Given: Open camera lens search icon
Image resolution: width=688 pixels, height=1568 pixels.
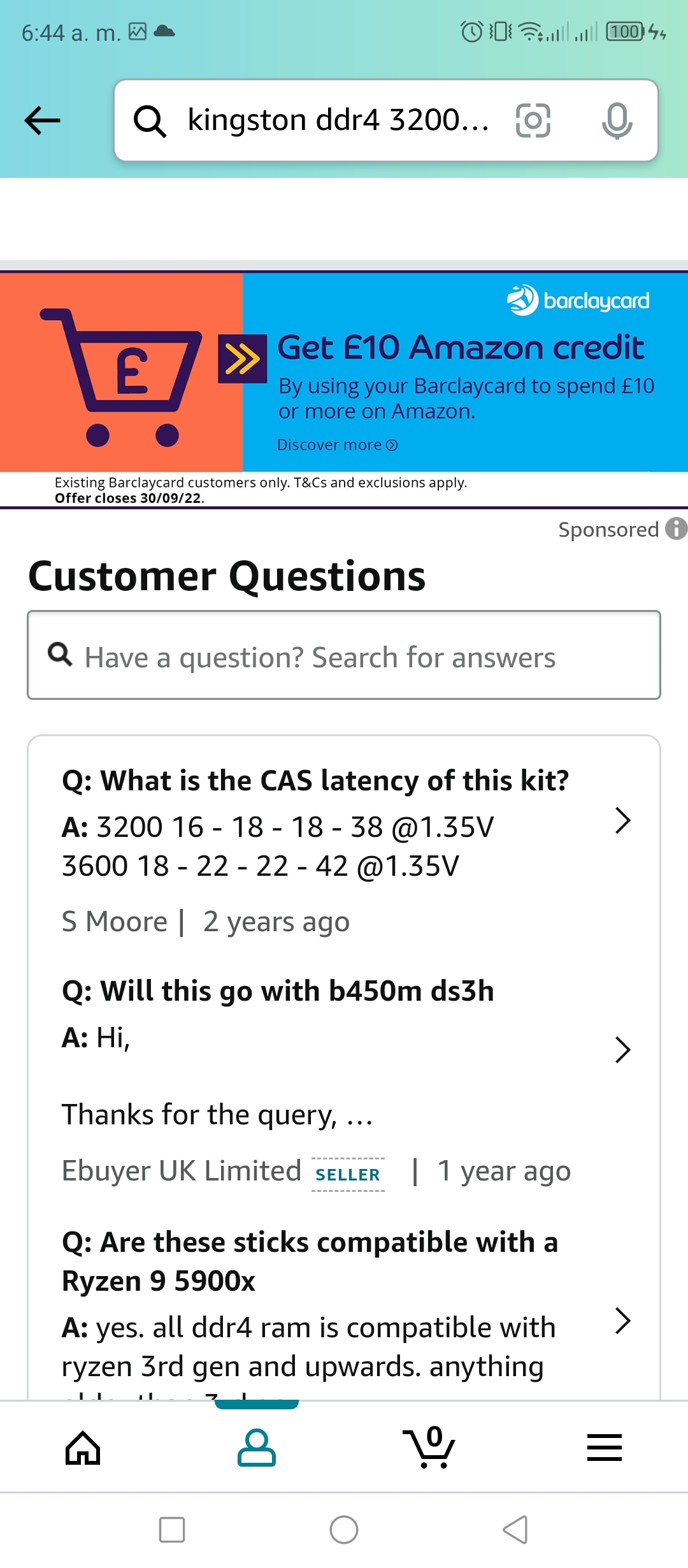Looking at the screenshot, I should 533,120.
